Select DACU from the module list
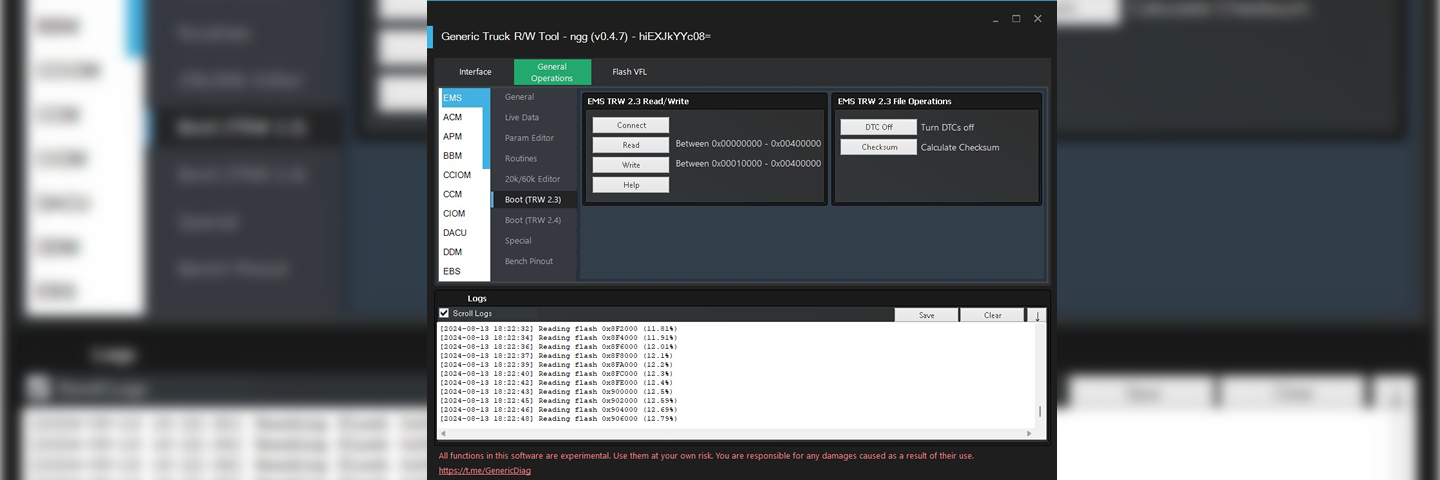Screen dimensions: 1440x480 tap(455, 233)
